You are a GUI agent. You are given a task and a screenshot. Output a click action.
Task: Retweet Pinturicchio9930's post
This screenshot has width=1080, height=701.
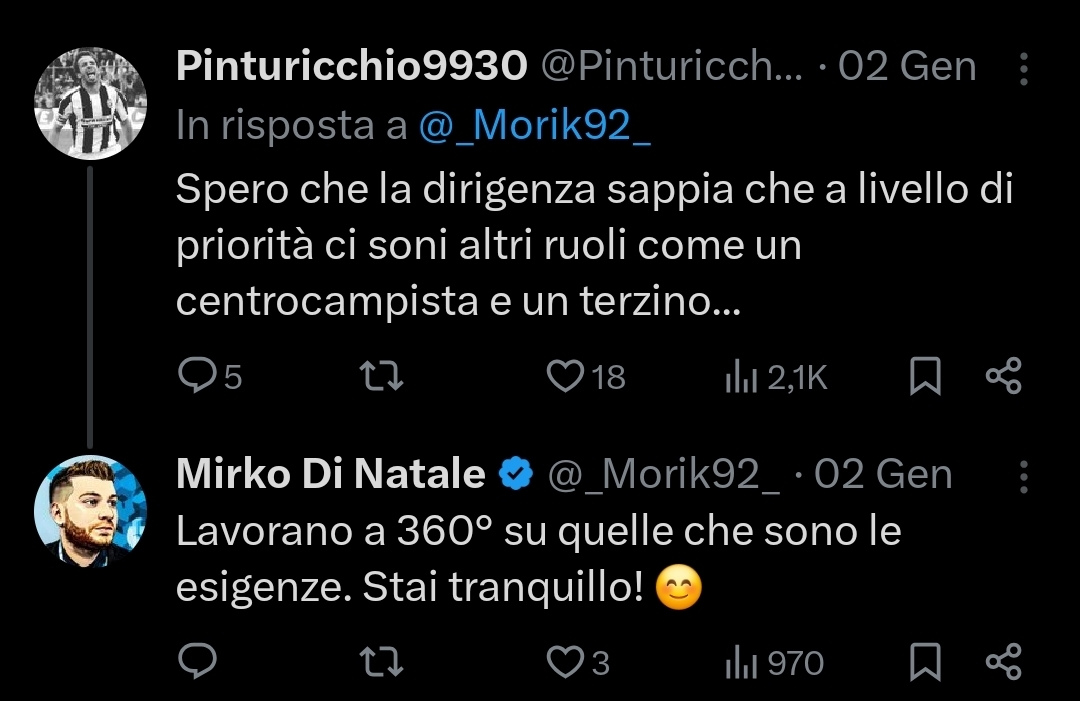click(381, 376)
